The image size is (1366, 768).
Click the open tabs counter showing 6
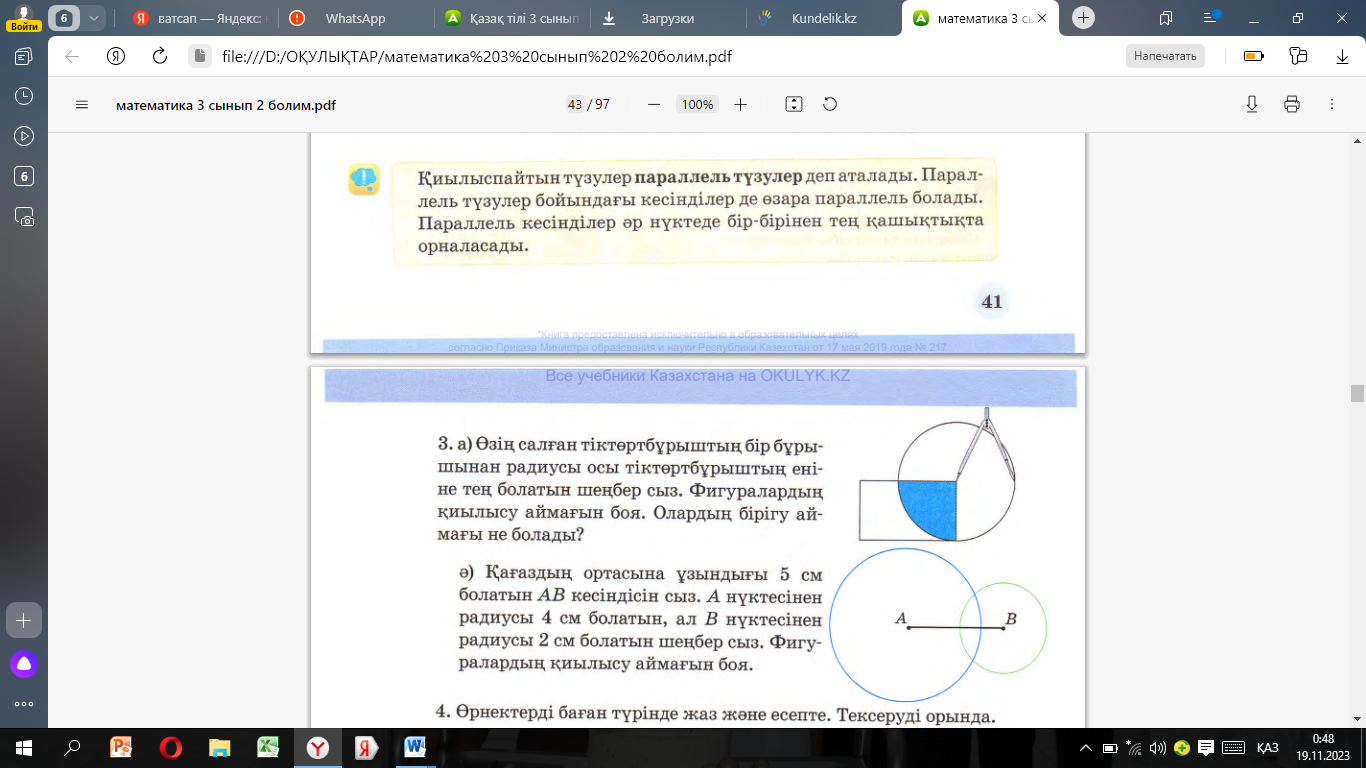64,18
